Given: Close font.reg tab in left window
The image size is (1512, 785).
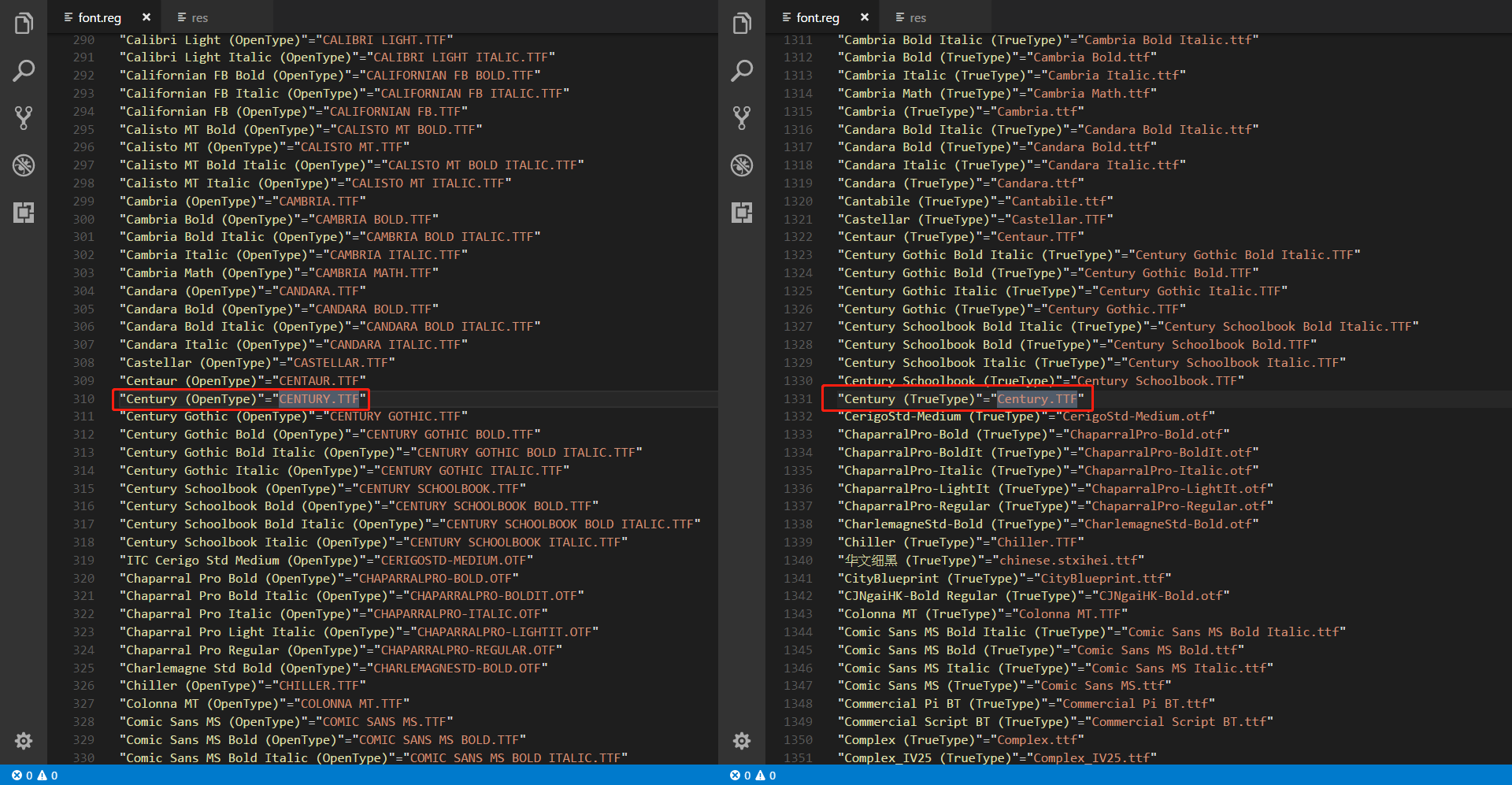Looking at the screenshot, I should tap(146, 17).
